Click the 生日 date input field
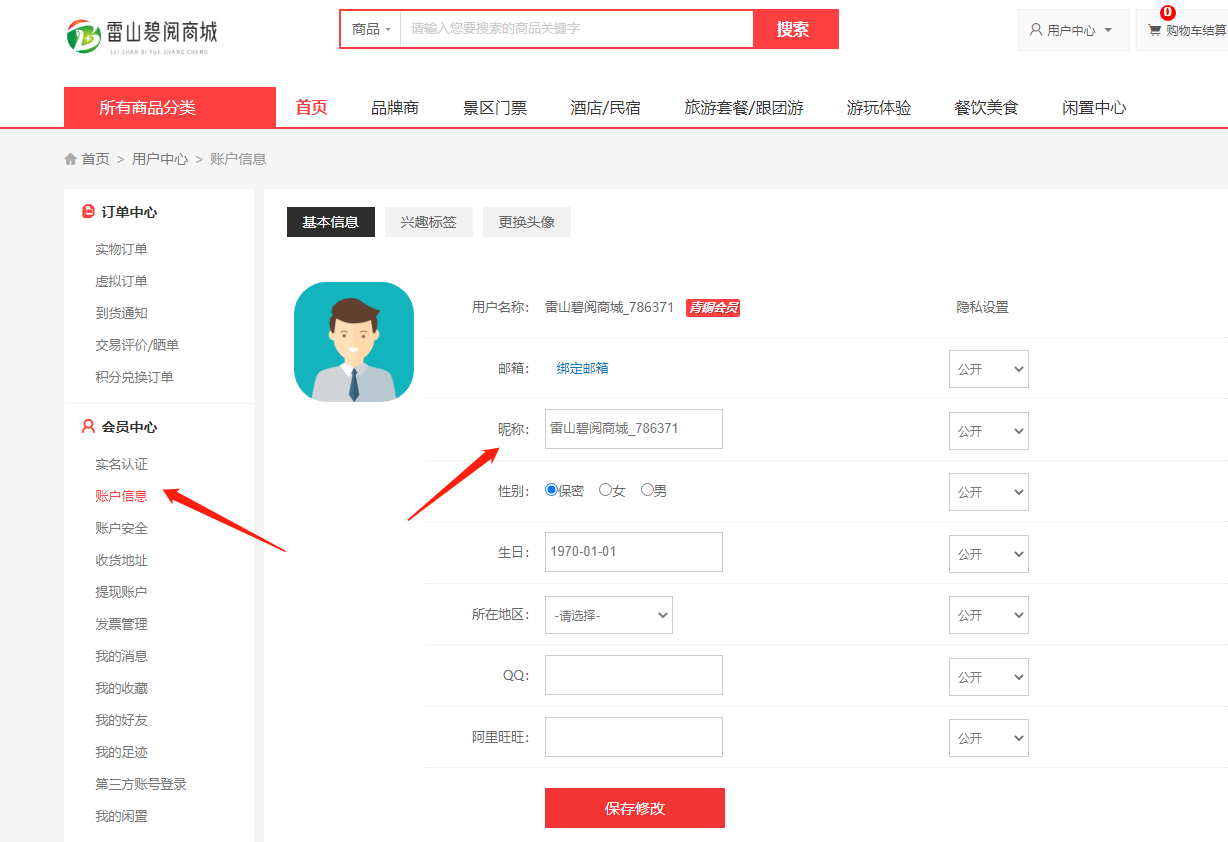This screenshot has width=1228, height=842. tap(633, 552)
